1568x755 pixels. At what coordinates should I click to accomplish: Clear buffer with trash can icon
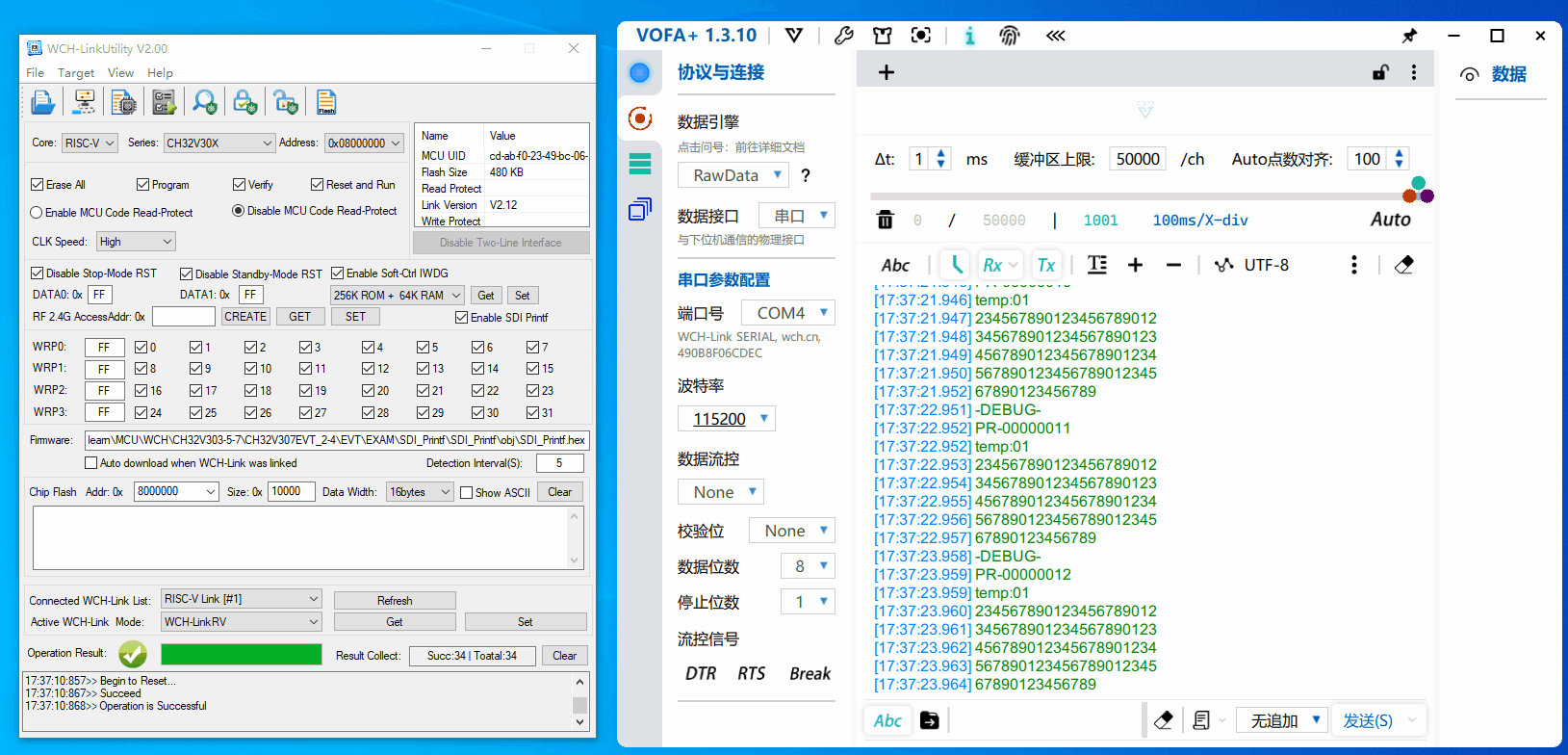885,220
